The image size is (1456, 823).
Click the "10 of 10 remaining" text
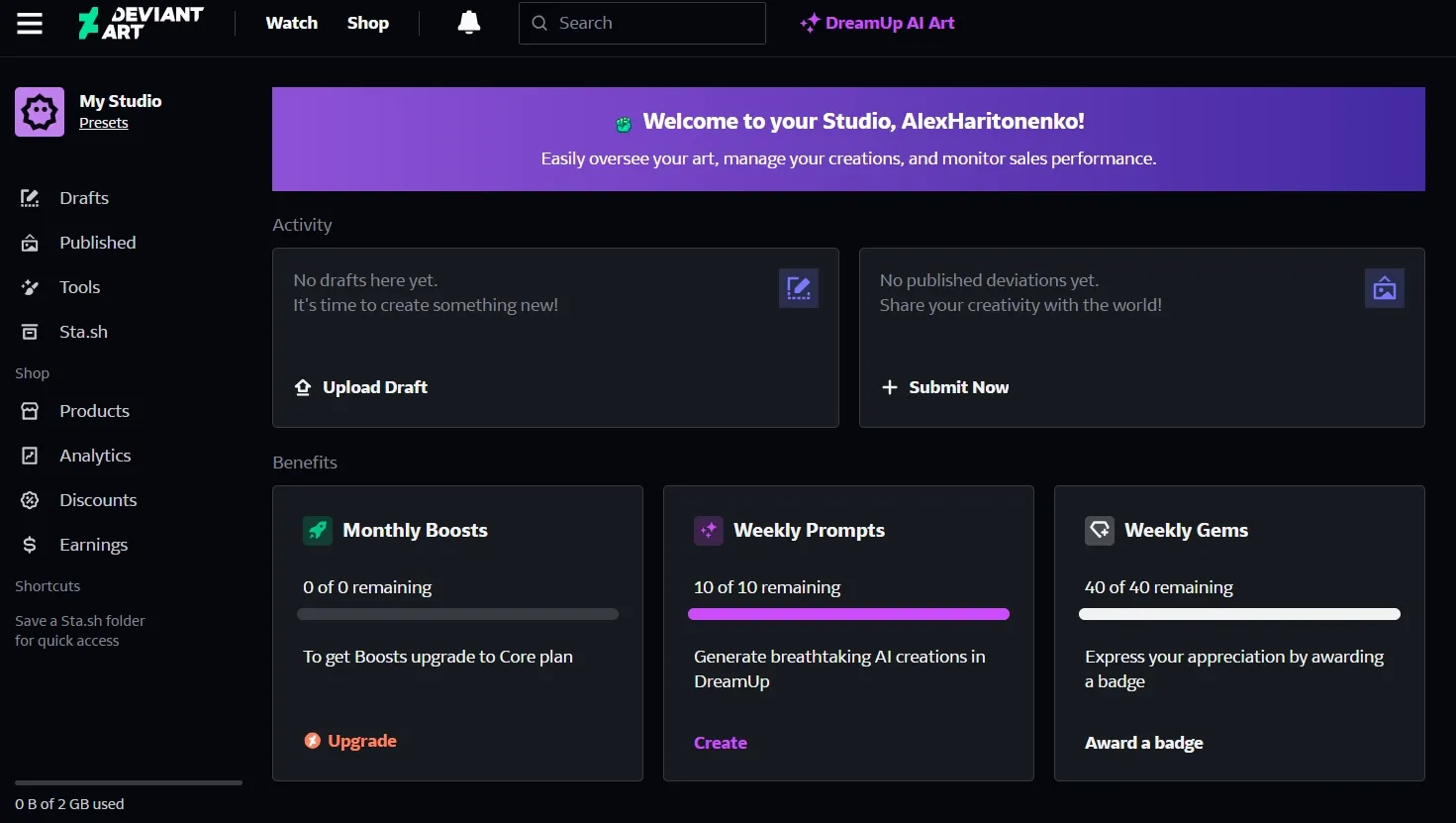tap(767, 587)
